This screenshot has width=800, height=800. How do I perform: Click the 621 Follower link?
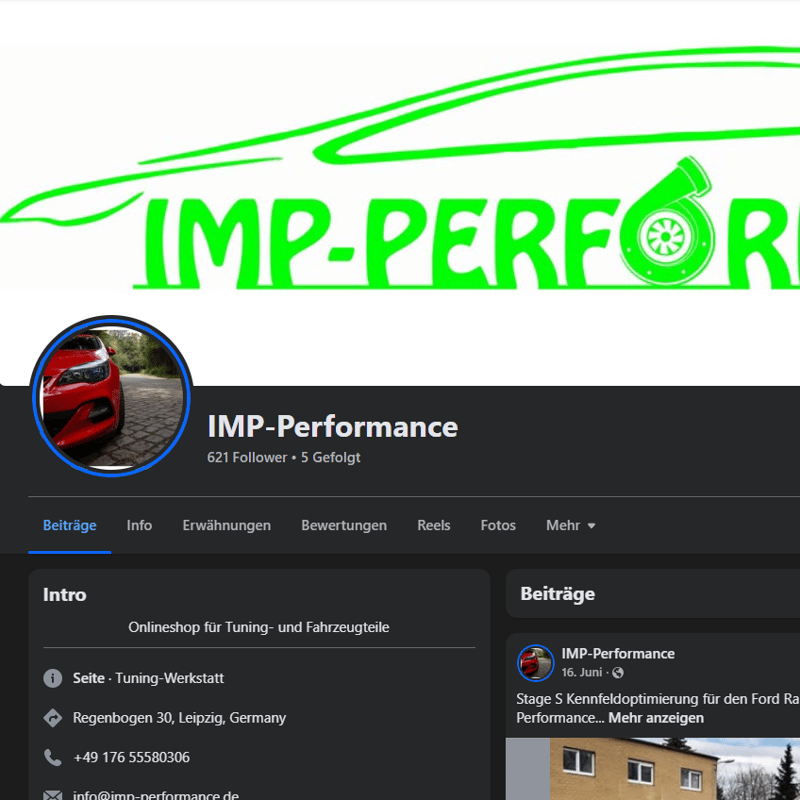pos(247,457)
